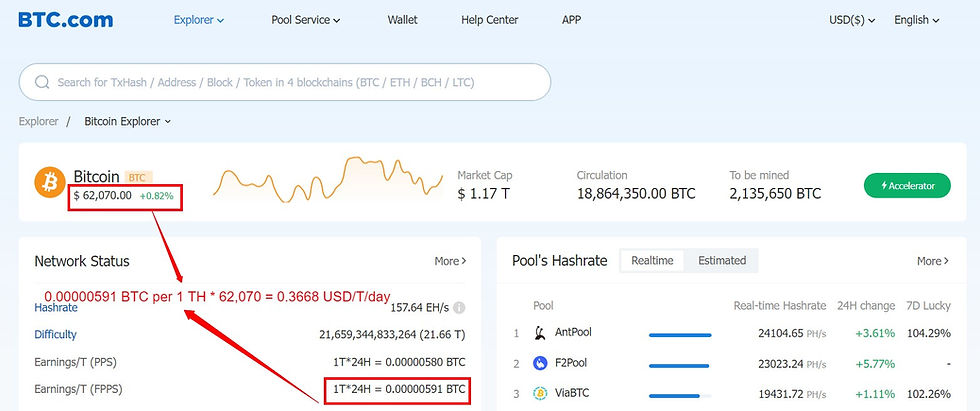Click the PPS earnings 0.00000580 BTC value
Image resolution: width=980 pixels, height=411 pixels.
pos(399,362)
